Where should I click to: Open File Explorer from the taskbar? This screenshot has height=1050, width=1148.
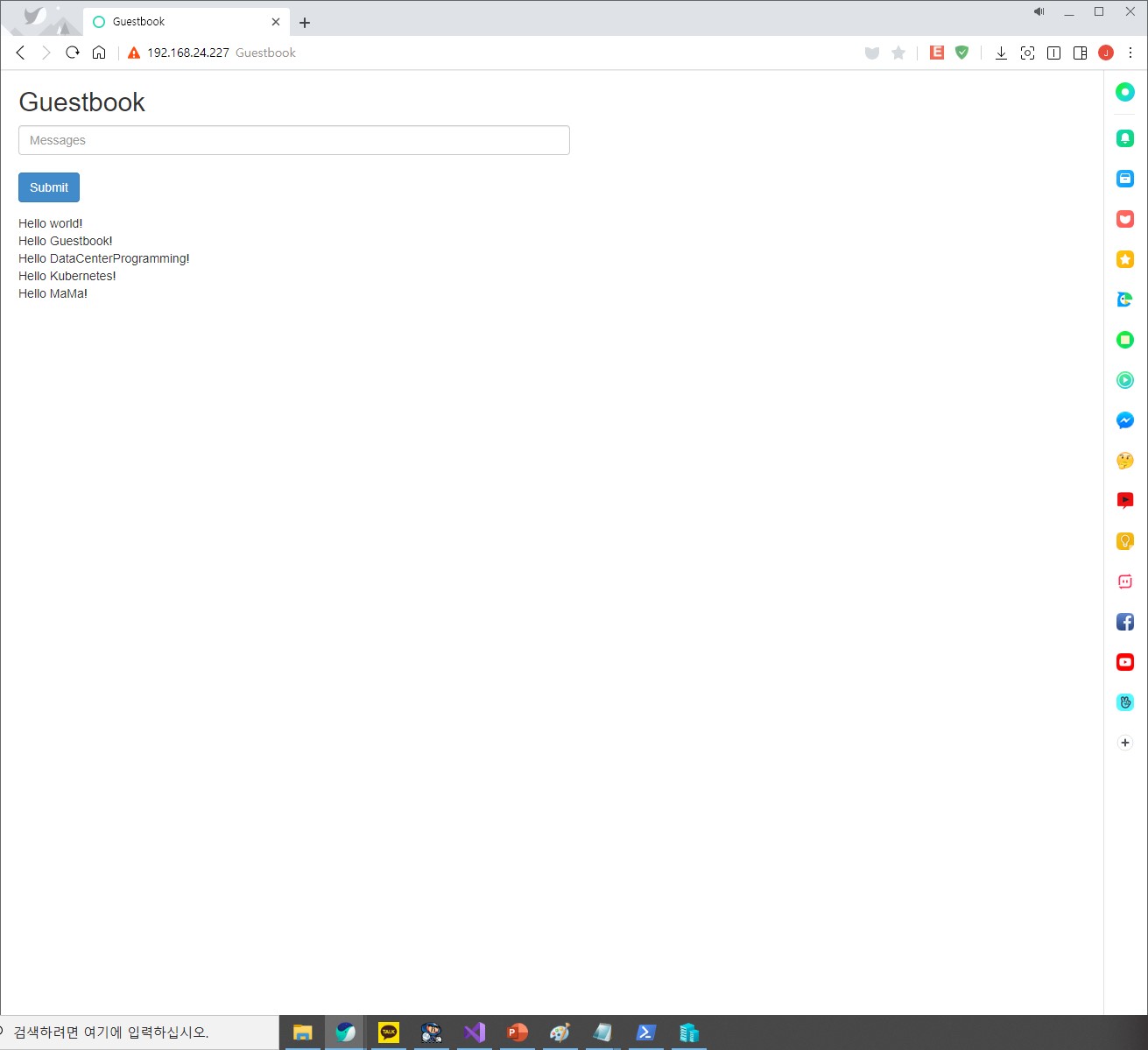tap(303, 1032)
